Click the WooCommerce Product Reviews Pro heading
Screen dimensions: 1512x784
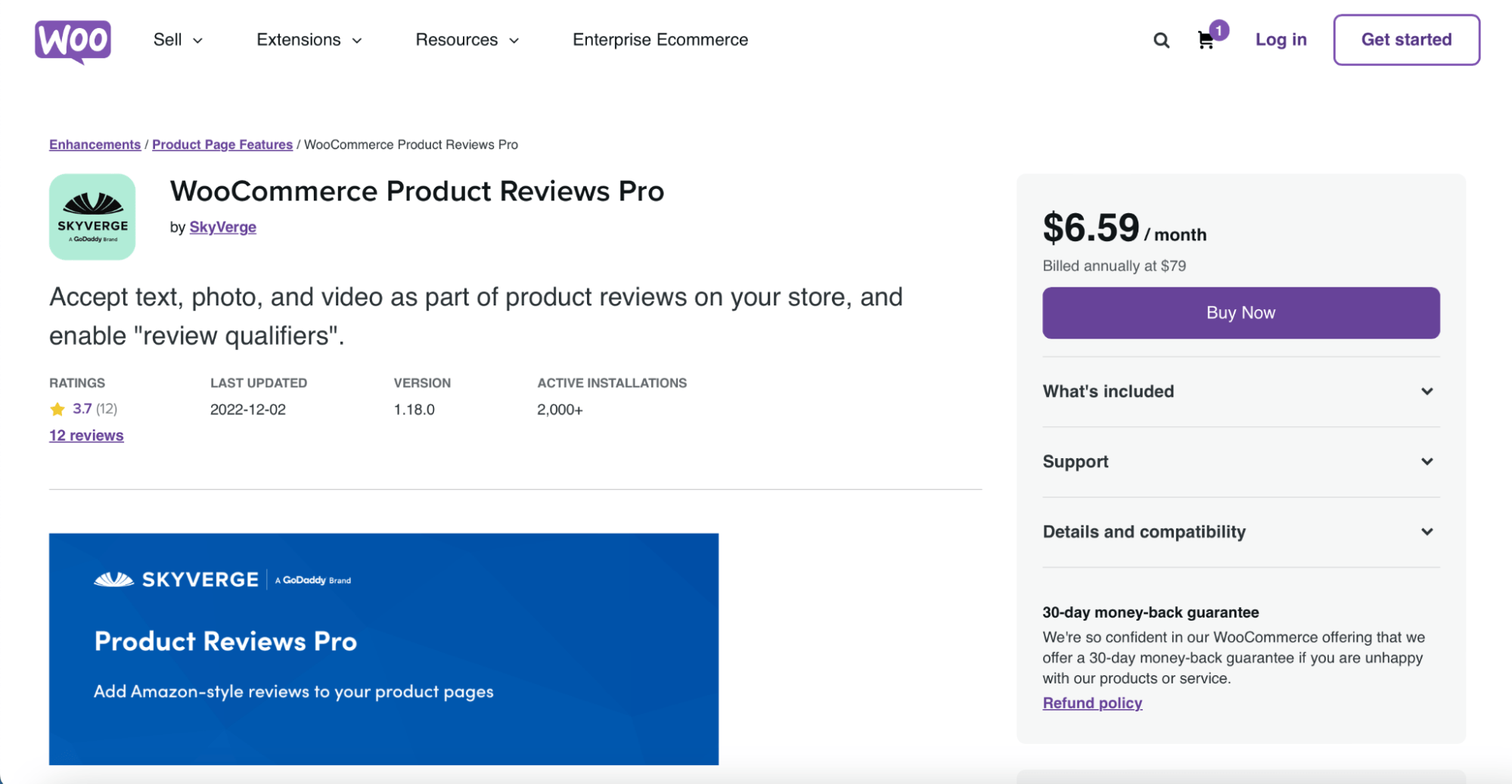click(x=417, y=191)
